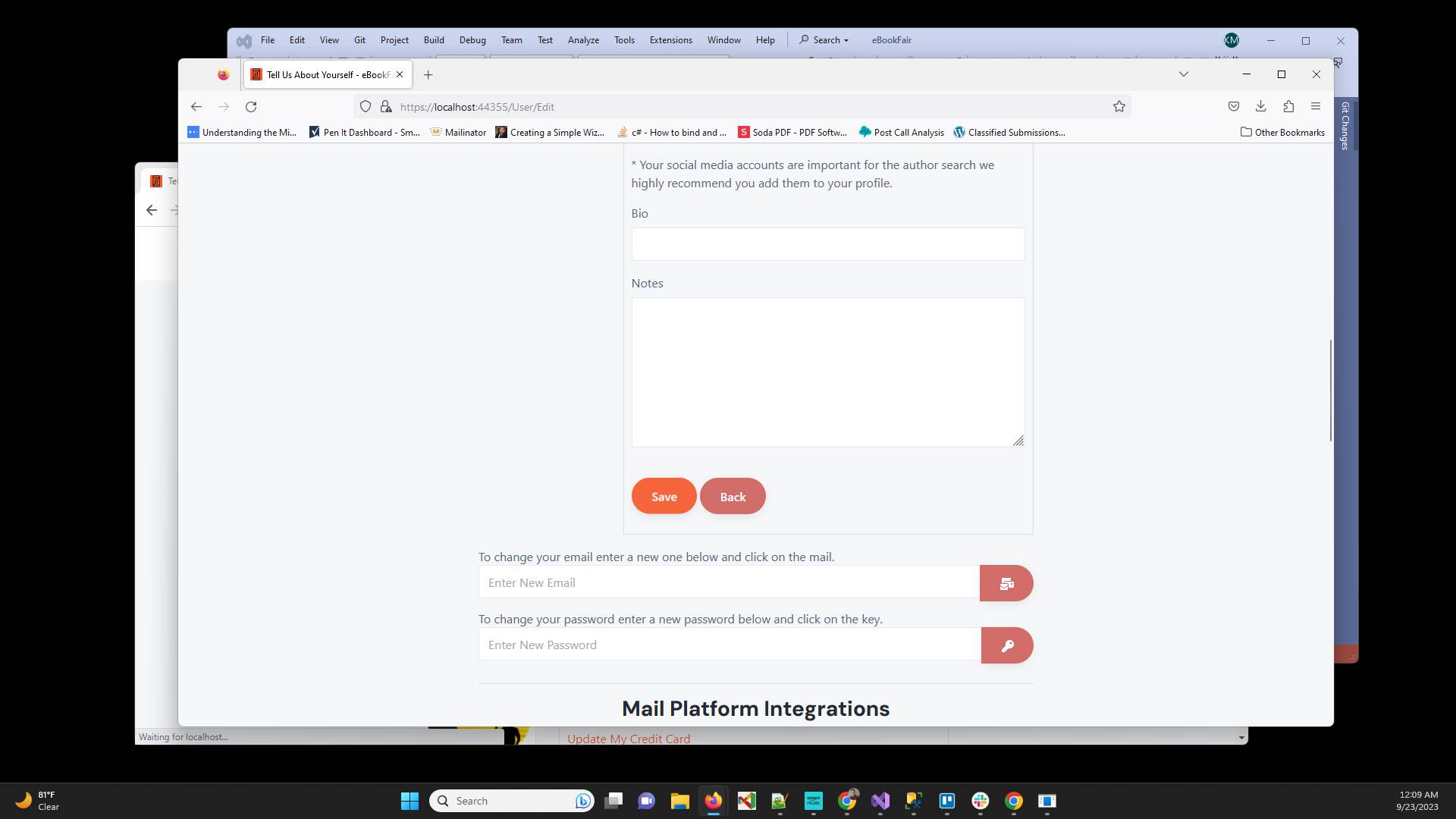Reload the current page
Viewport: 1456px width, 819px height.
point(251,106)
